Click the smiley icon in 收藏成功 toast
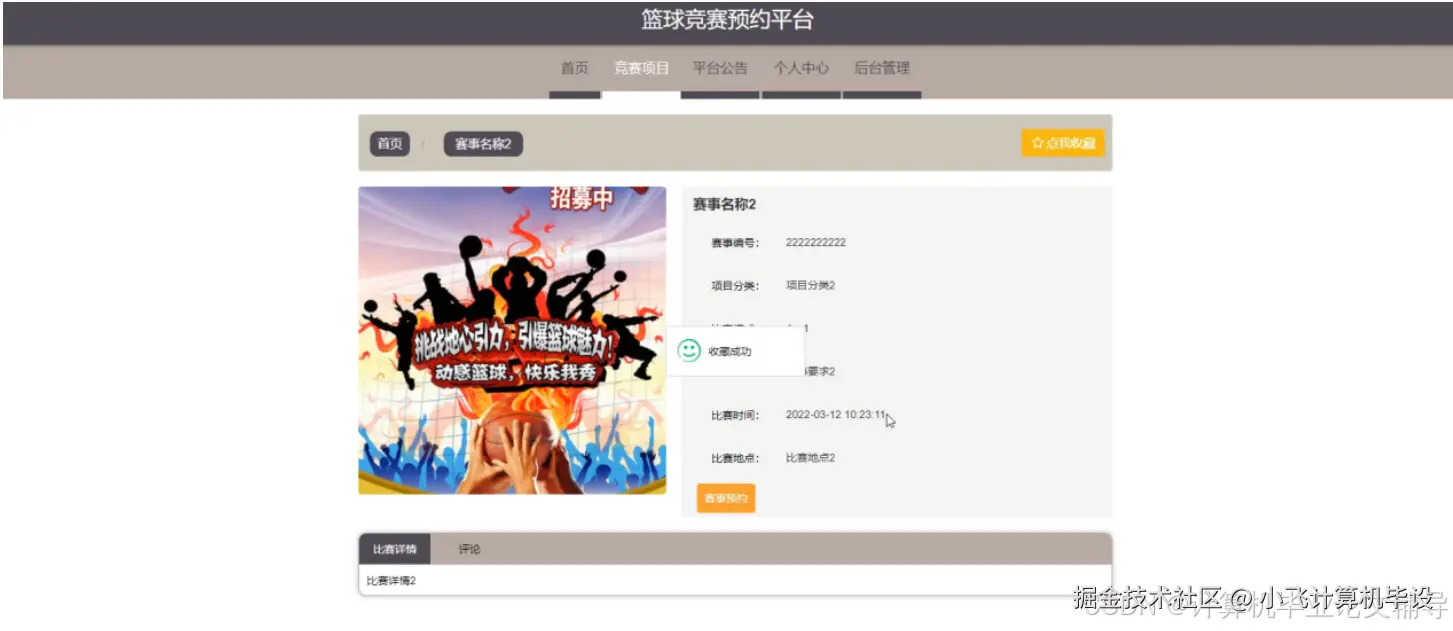Image resolution: width=1453 pixels, height=631 pixels. coord(689,351)
